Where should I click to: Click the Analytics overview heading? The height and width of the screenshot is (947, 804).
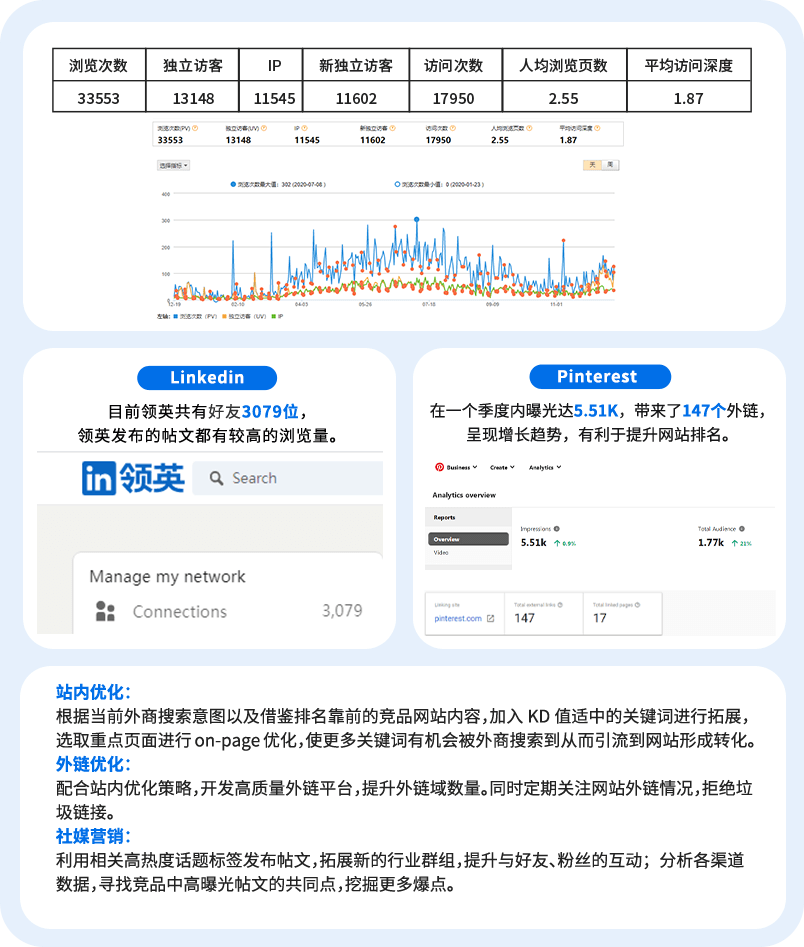pyautogui.click(x=464, y=495)
